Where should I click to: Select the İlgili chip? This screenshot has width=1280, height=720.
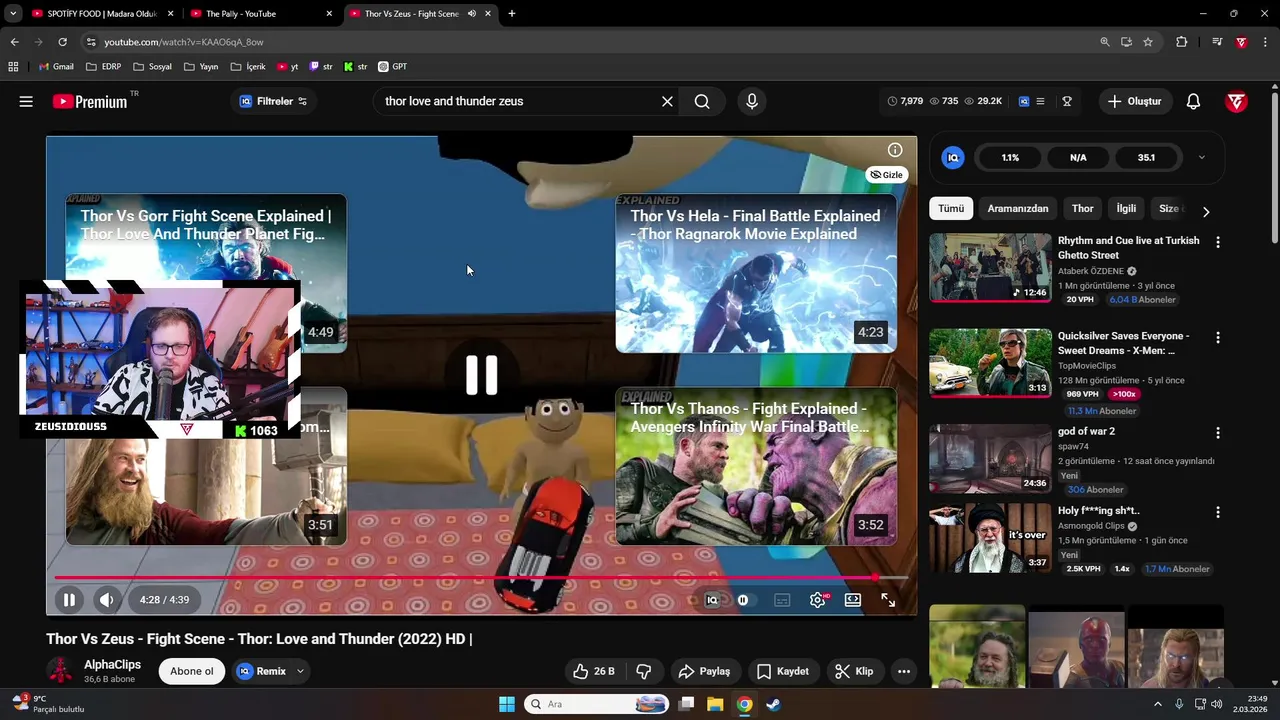pyautogui.click(x=1126, y=209)
